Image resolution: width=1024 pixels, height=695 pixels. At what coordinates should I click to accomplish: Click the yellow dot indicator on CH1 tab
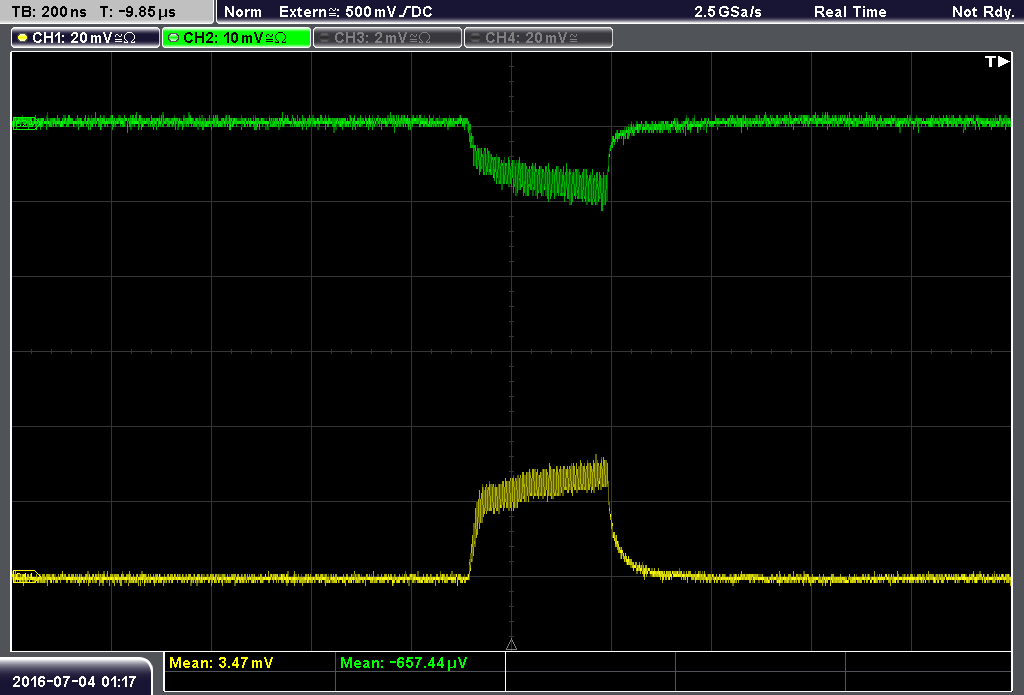tap(23, 38)
